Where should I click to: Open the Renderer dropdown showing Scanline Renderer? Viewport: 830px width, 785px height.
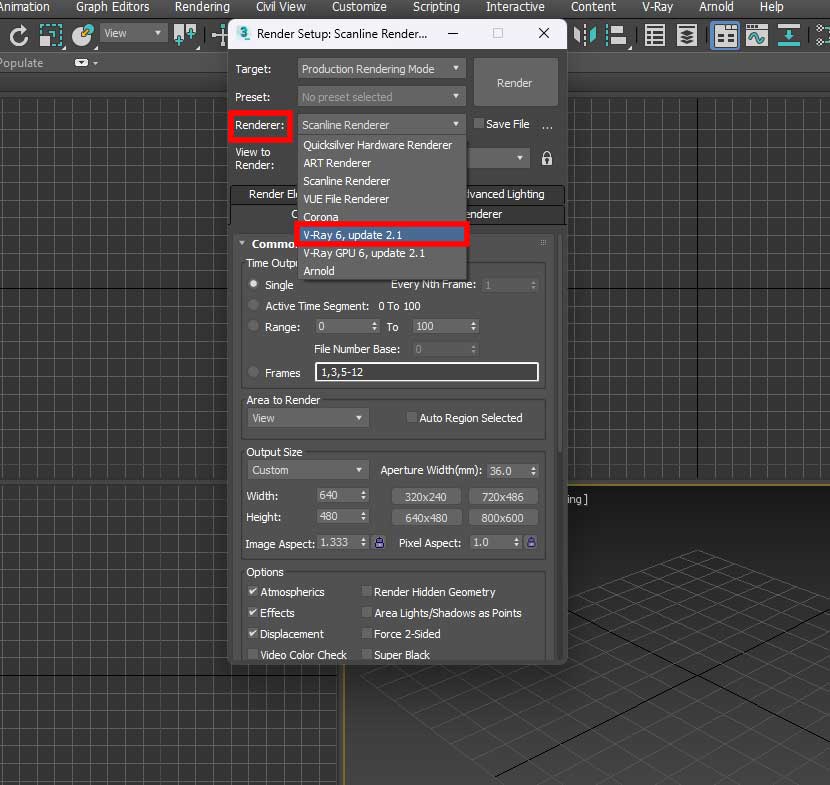[x=382, y=124]
